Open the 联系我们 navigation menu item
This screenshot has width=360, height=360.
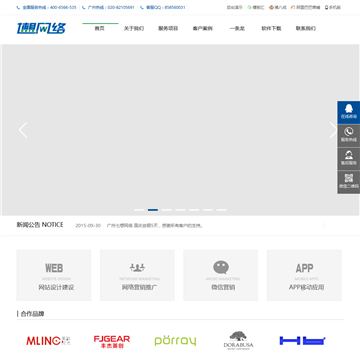[306, 29]
